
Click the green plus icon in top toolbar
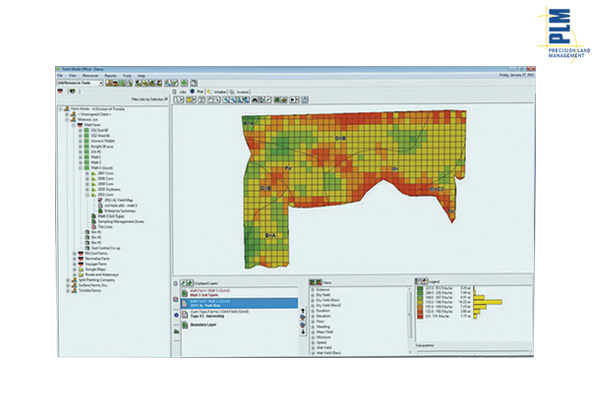click(184, 83)
